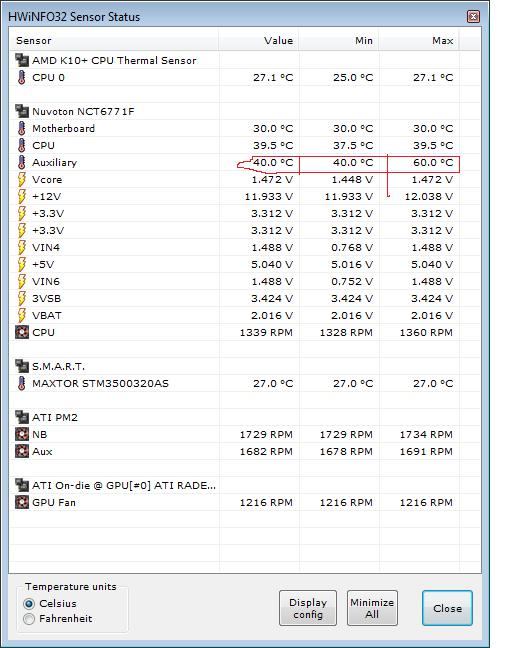
Task: Click the Max column header
Action: 419,40
